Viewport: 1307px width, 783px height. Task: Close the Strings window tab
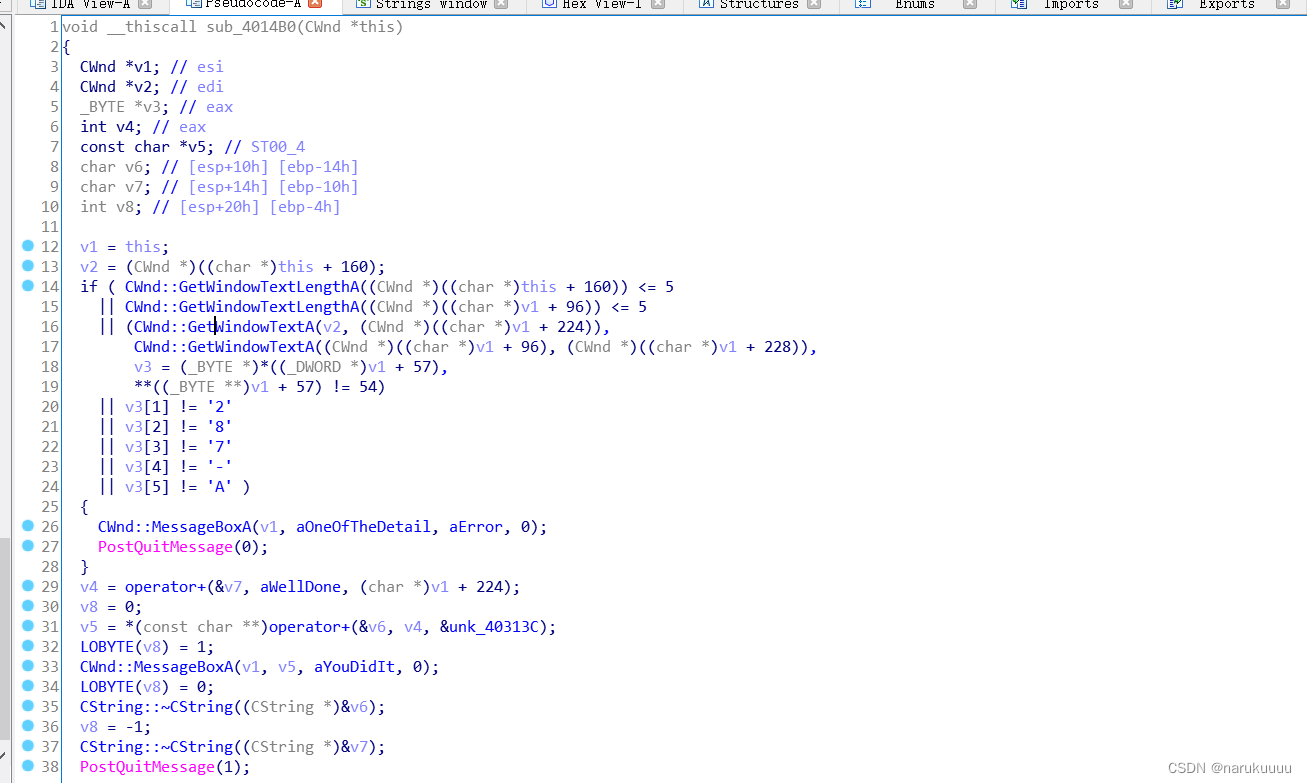[502, 4]
